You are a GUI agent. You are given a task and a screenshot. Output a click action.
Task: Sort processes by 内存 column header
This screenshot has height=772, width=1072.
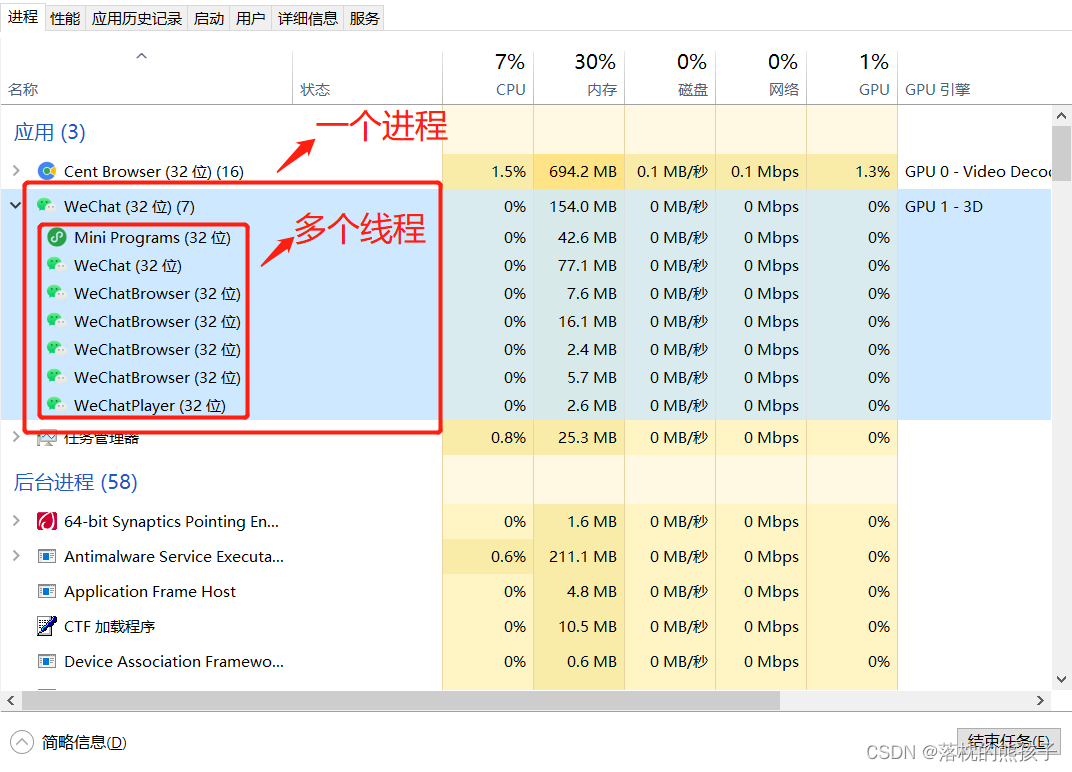[578, 77]
